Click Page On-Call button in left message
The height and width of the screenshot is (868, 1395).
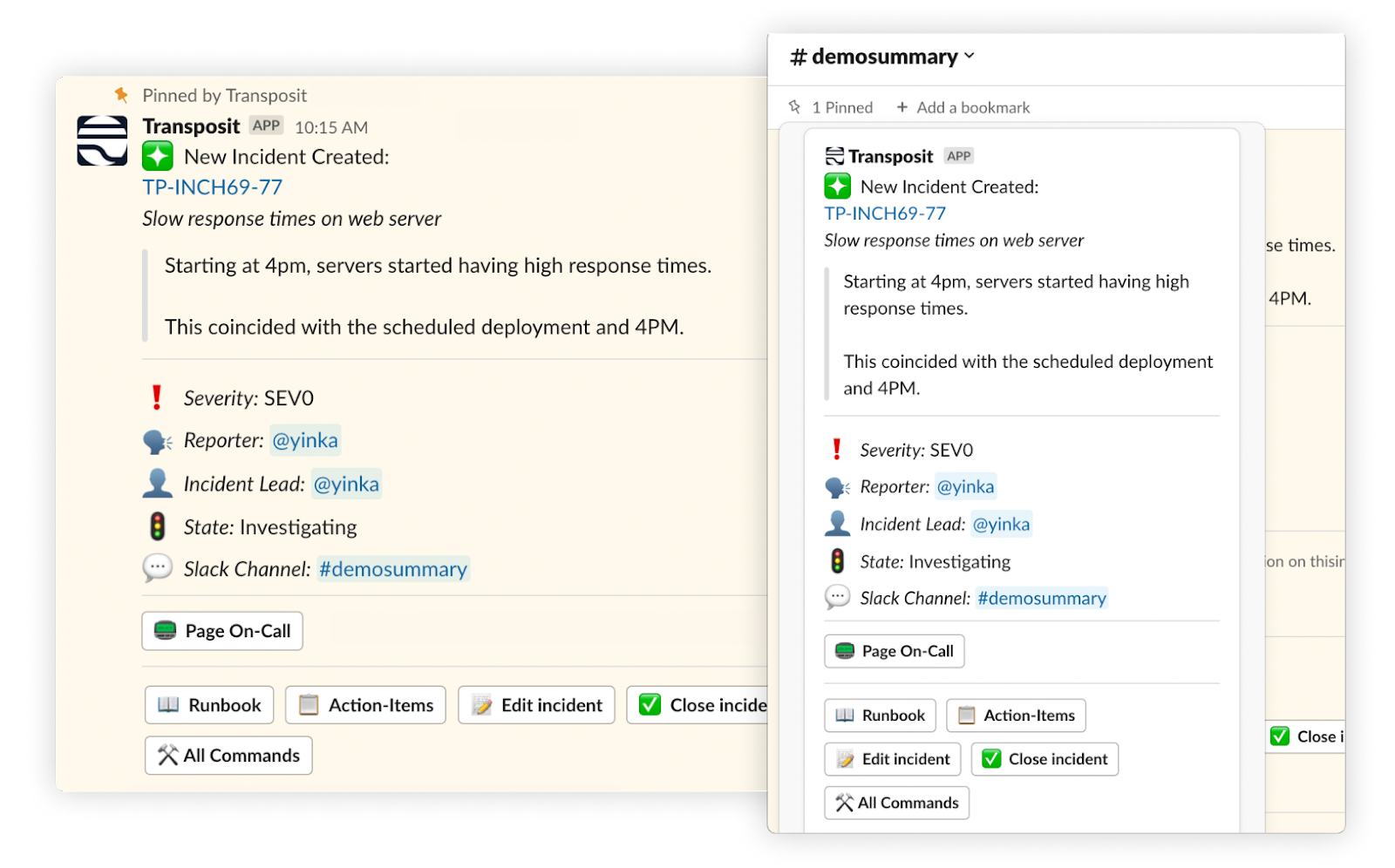coord(222,631)
